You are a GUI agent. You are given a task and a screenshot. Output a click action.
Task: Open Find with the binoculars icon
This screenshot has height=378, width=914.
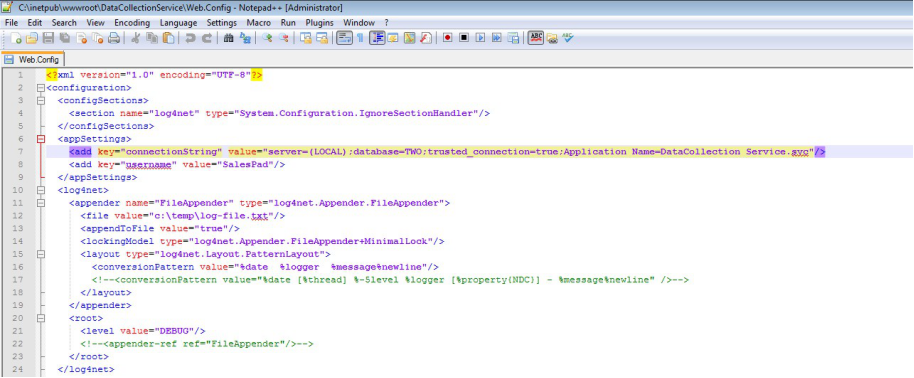[229, 38]
